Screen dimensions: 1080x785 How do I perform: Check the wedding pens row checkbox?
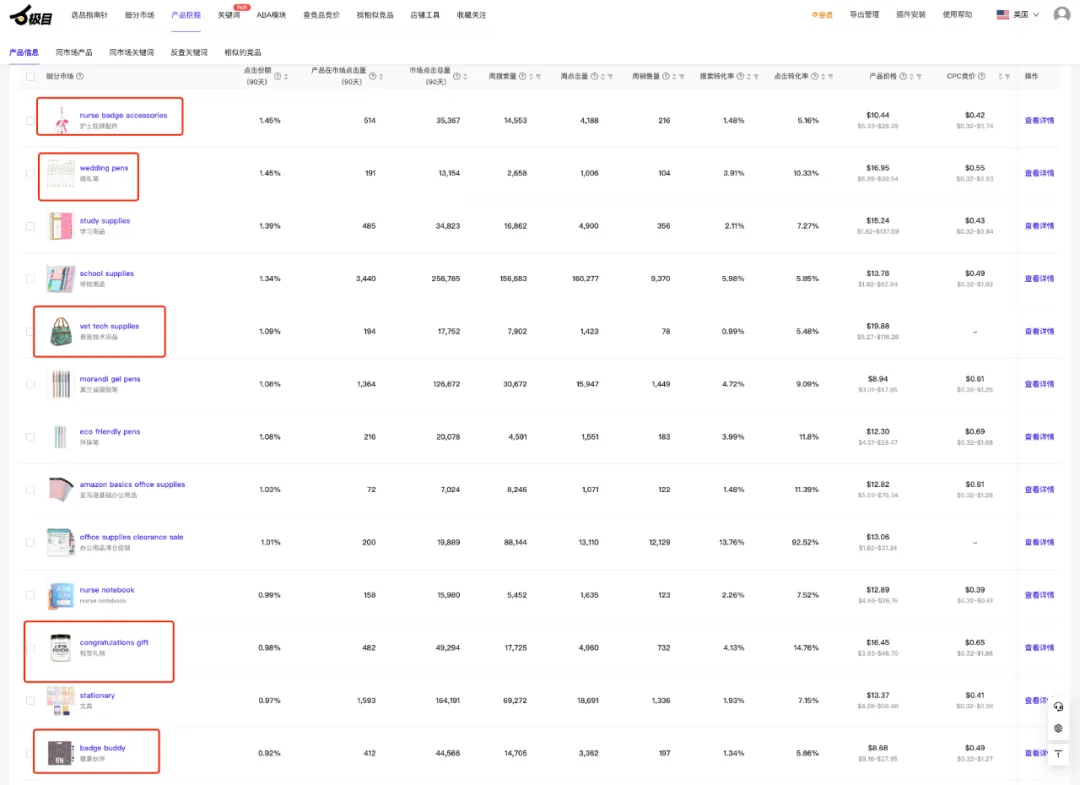(x=30, y=174)
